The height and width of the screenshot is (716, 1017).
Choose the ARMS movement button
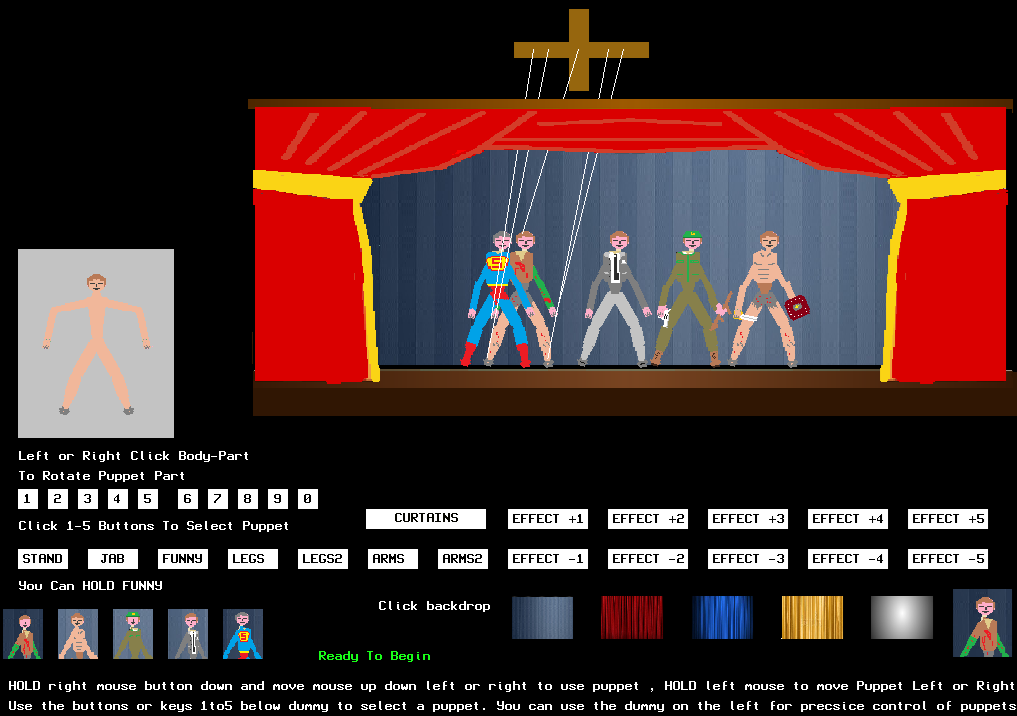(x=393, y=559)
